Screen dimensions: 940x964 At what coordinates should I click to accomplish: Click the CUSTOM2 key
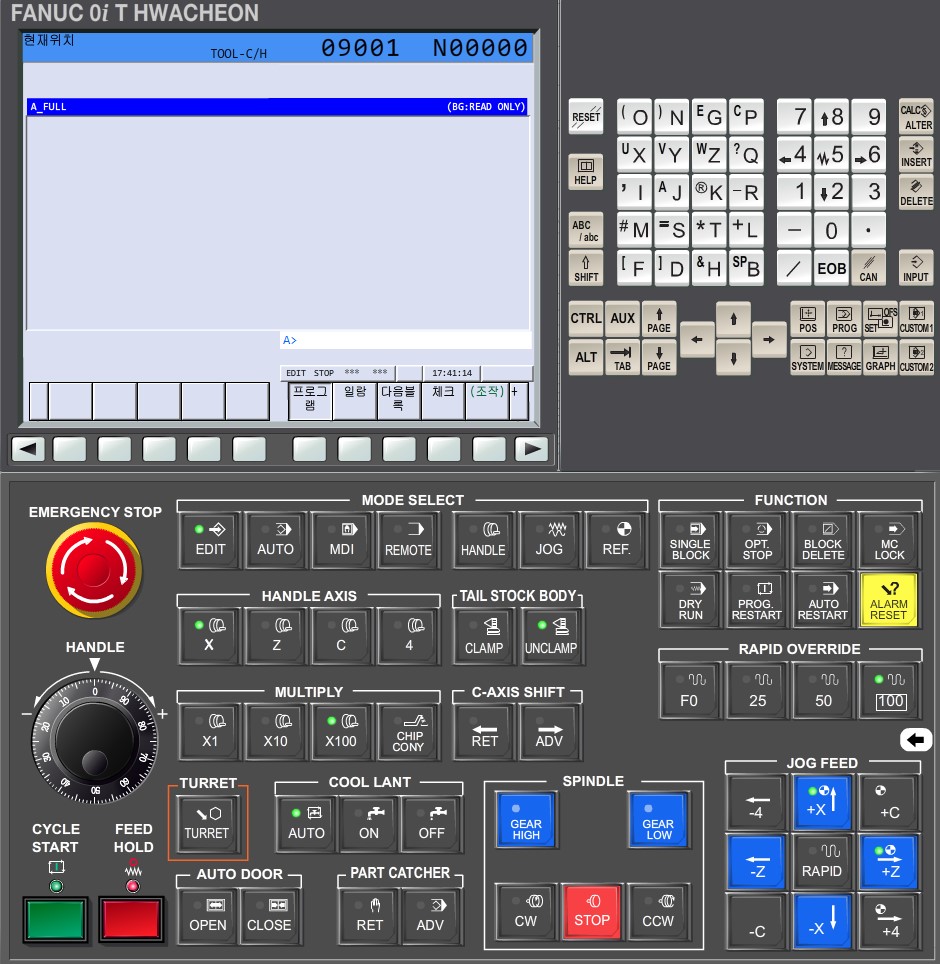coord(916,357)
